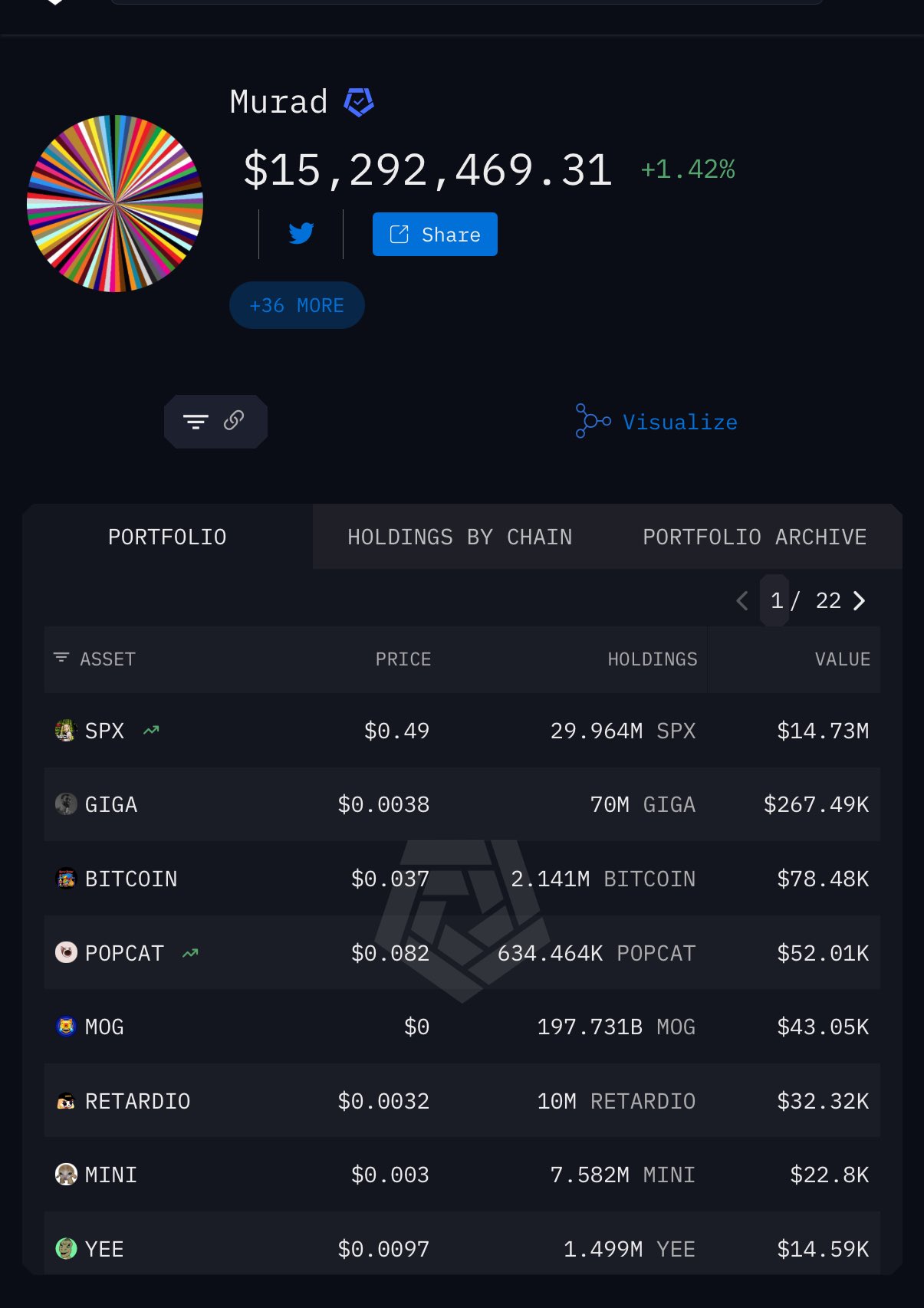Click the SPX trending arrow icon
This screenshot has width=924, height=1308.
pos(151,730)
